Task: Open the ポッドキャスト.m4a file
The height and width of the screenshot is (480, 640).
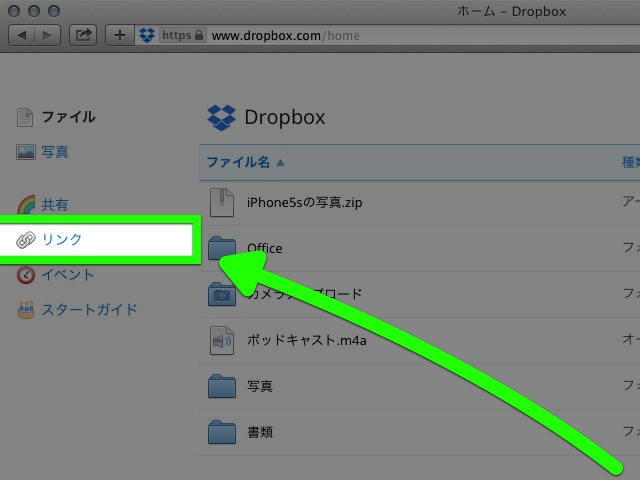Action: [x=307, y=340]
